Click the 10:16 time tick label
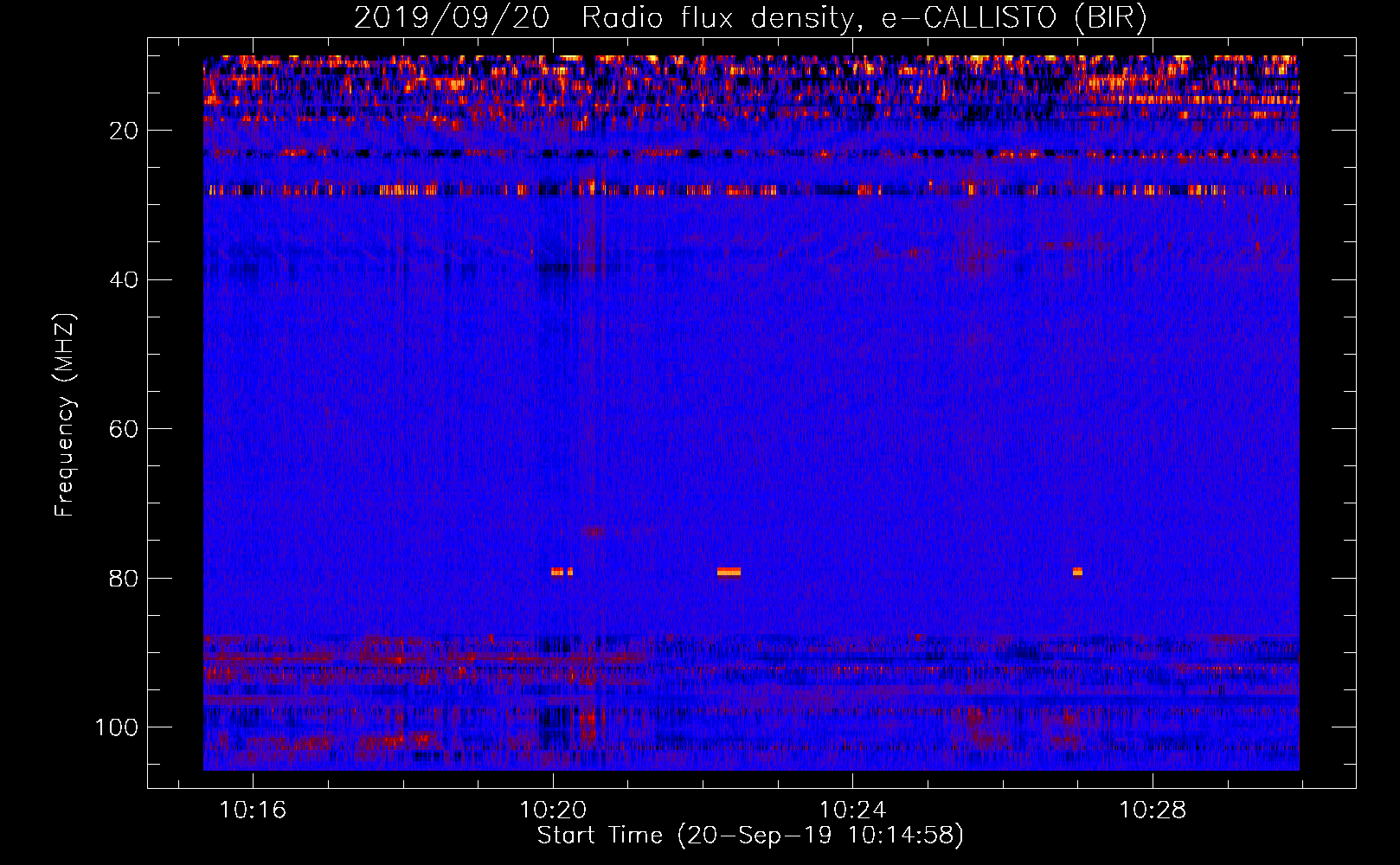Viewport: 1400px width, 865px height. point(253,811)
